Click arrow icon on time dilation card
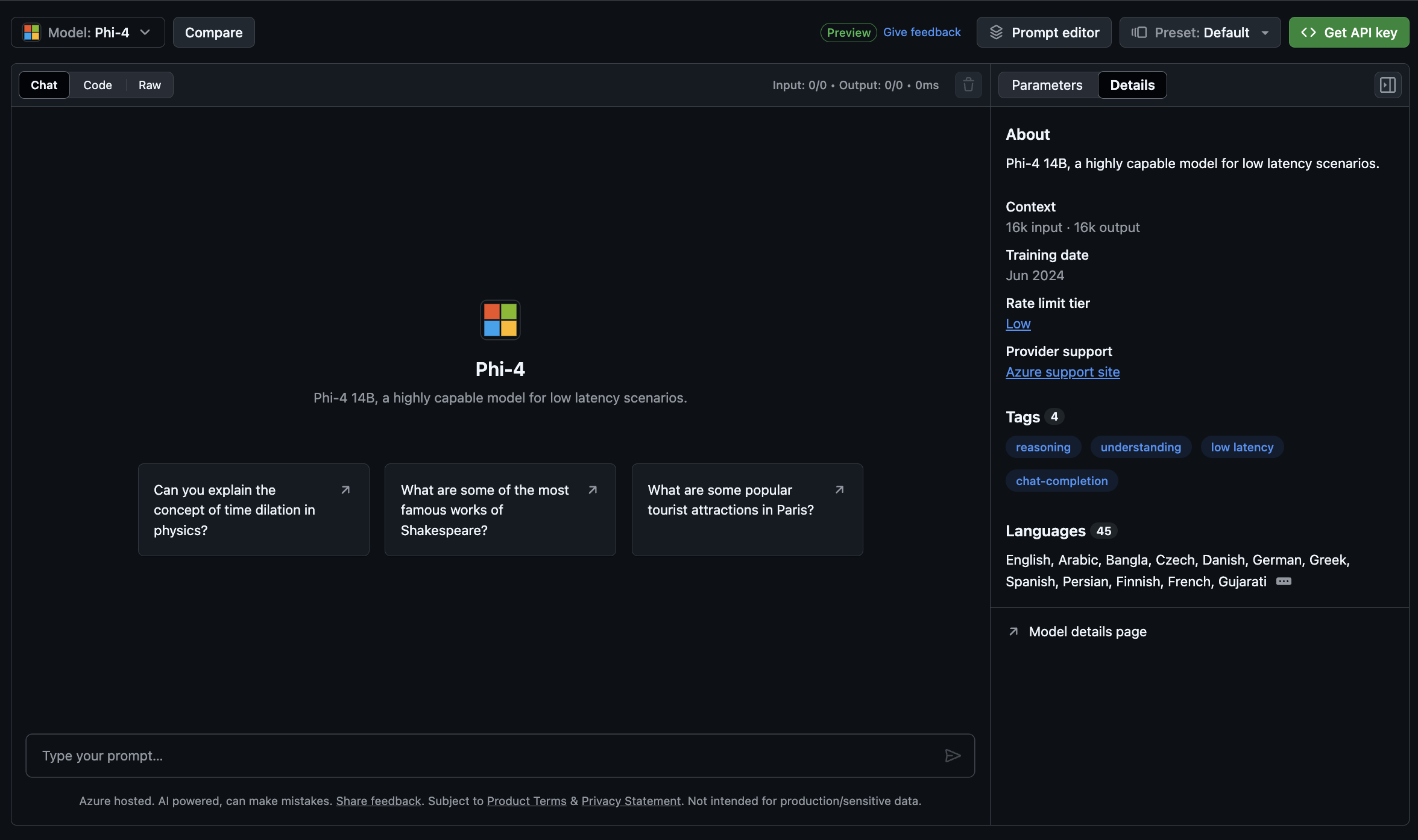Viewport: 1418px width, 840px height. [345, 490]
